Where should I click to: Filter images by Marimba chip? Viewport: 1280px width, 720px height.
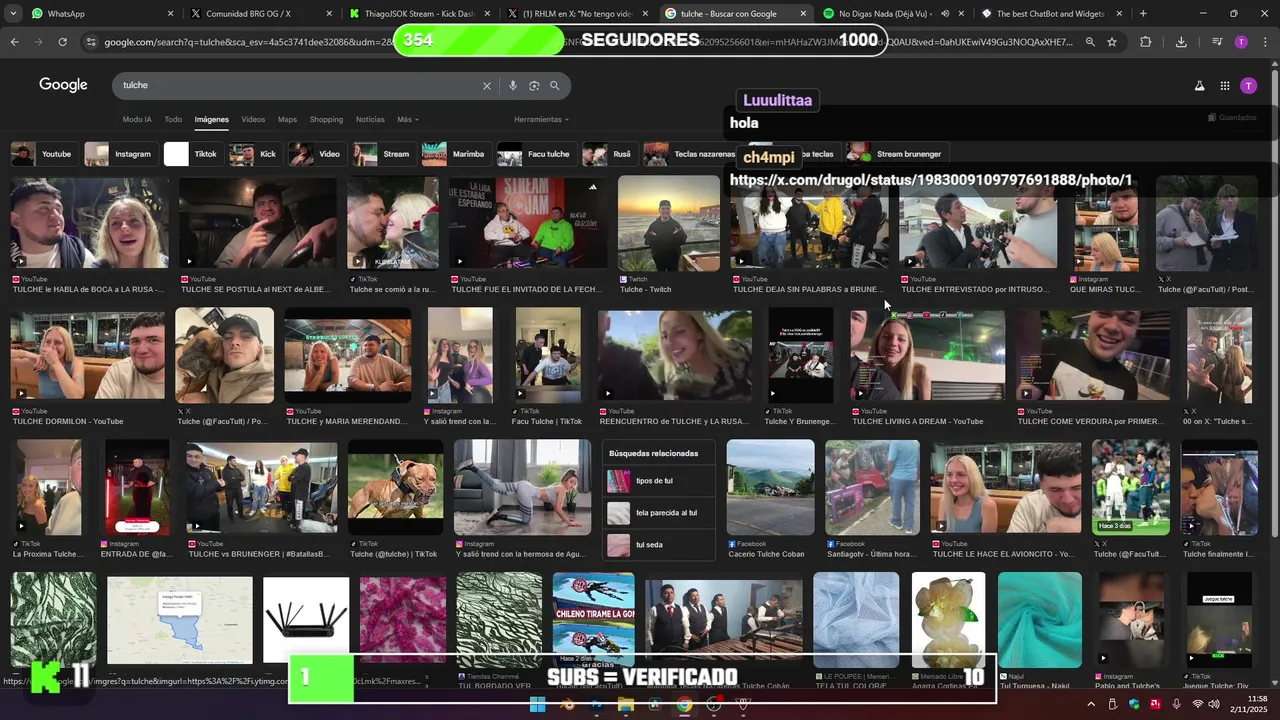coord(455,154)
